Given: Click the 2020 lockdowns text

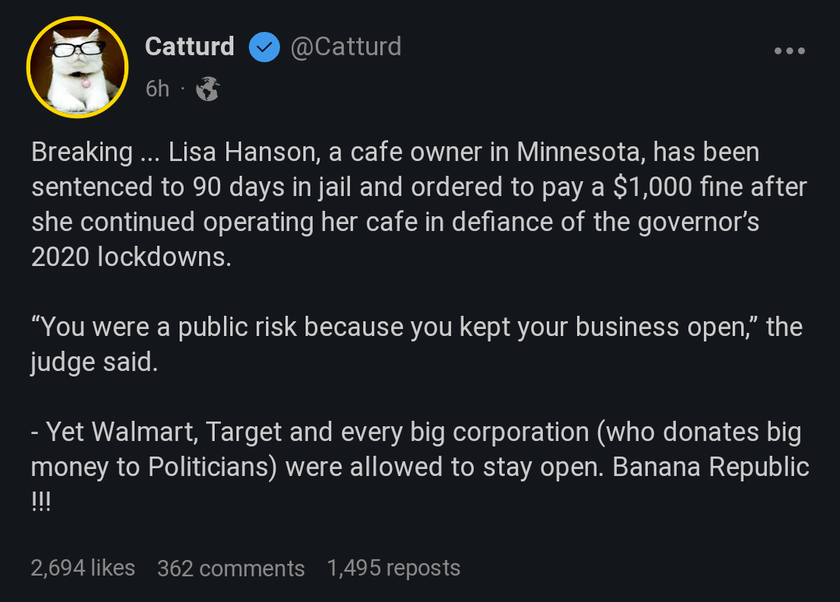Looking at the screenshot, I should coord(131,257).
